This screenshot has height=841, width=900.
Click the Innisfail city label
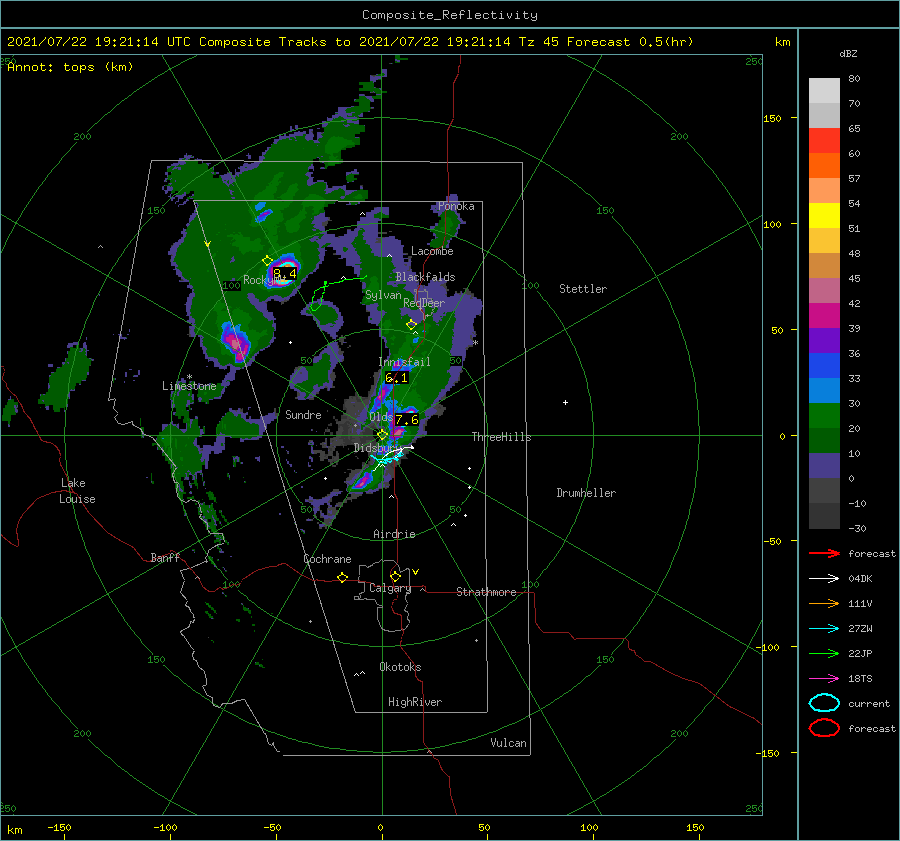coord(405,362)
